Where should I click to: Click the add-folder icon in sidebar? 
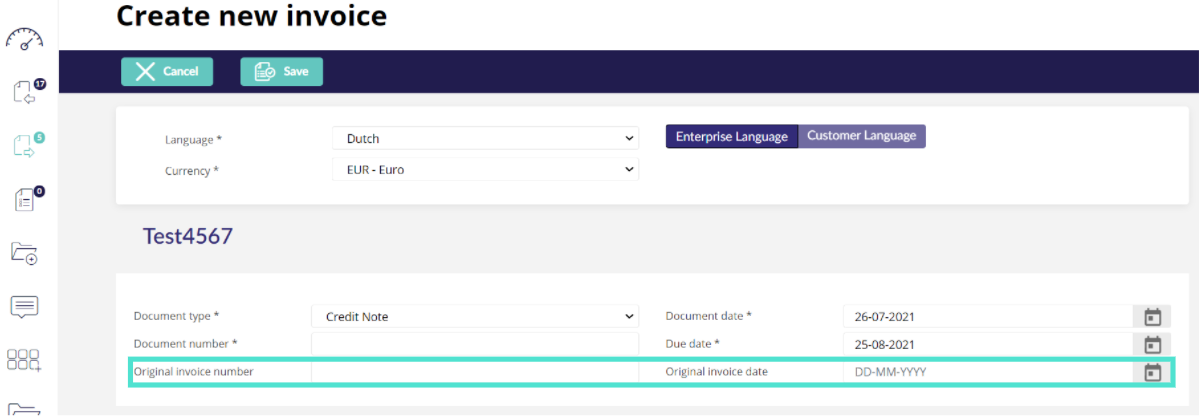[25, 253]
